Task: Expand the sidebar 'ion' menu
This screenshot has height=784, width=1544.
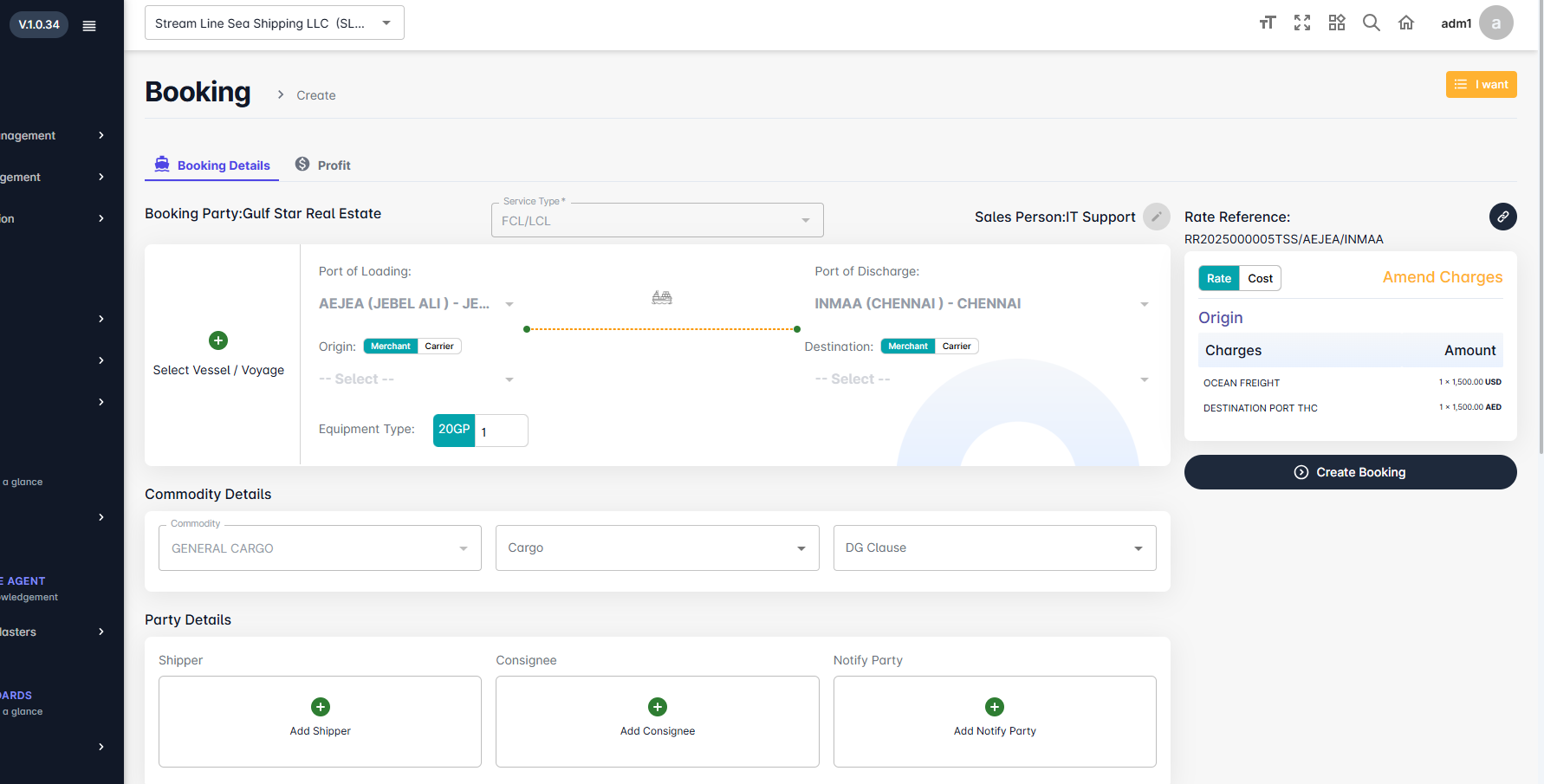Action: click(54, 218)
